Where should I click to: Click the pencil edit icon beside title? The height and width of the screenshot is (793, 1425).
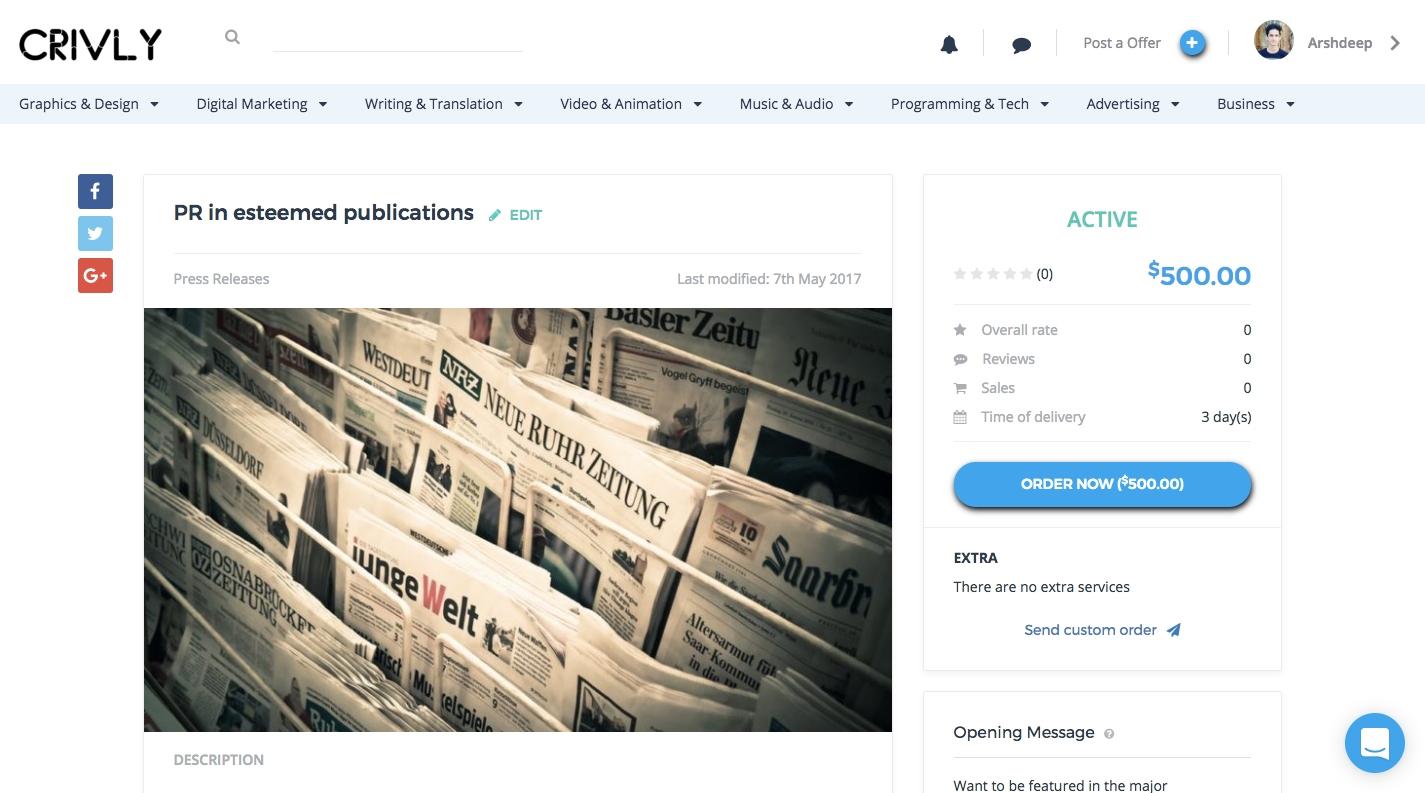tap(494, 215)
